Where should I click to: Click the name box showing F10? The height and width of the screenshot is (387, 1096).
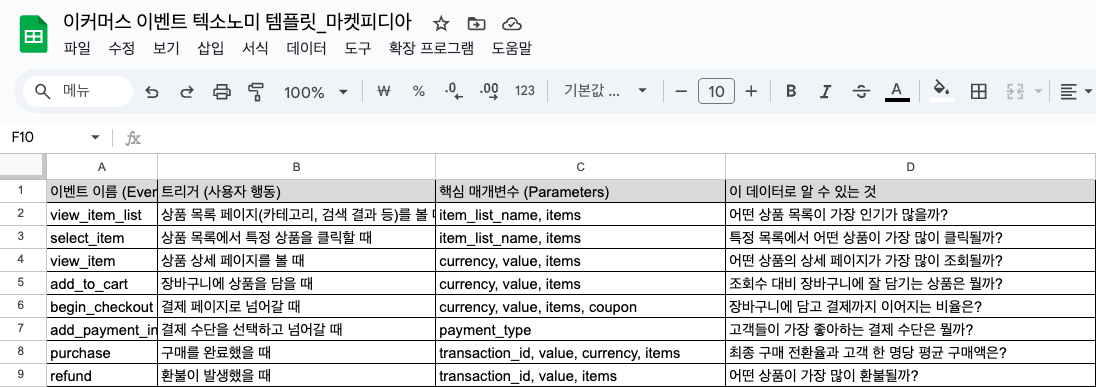click(49, 138)
